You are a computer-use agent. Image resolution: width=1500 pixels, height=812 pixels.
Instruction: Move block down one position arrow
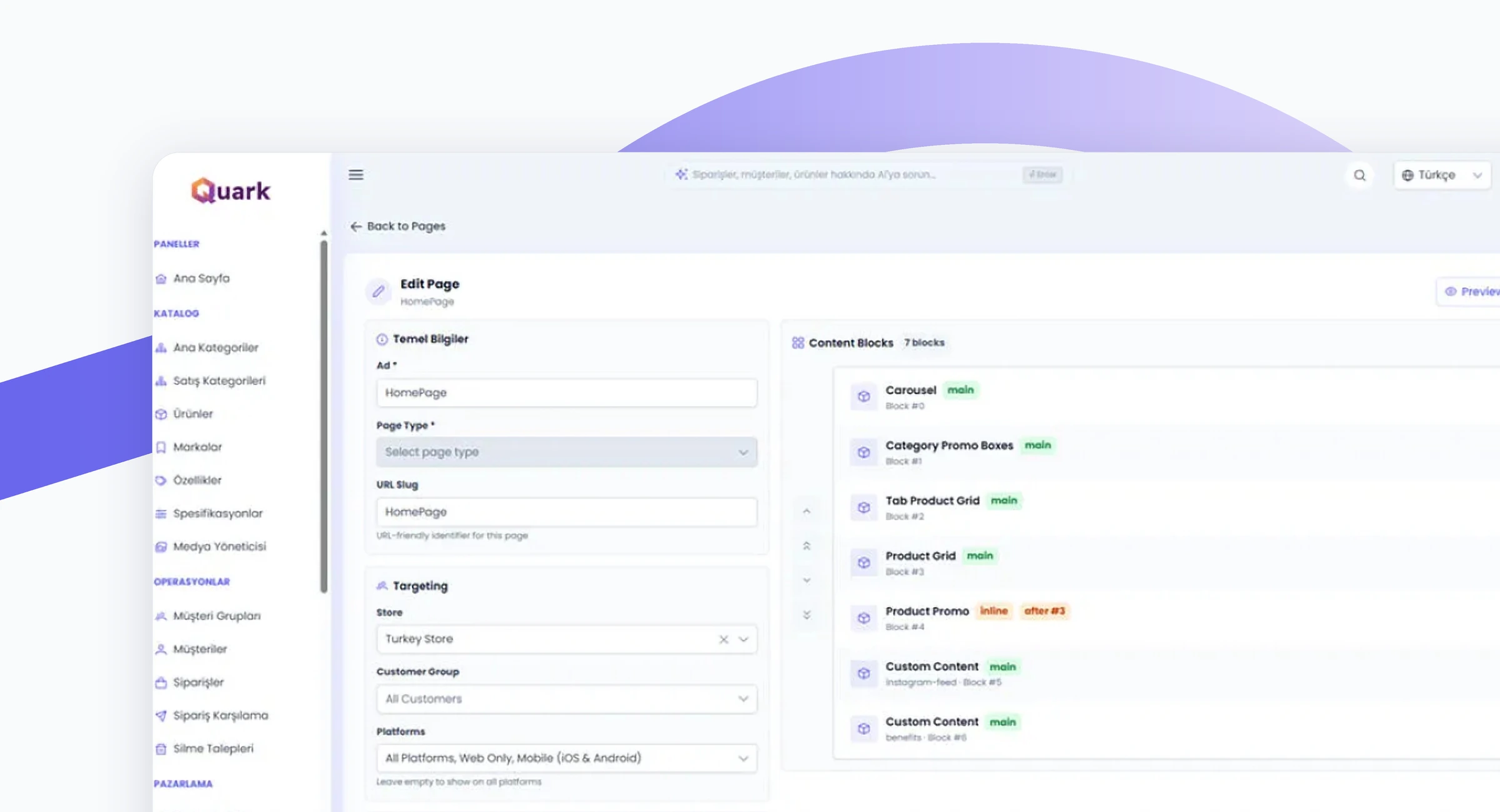(x=806, y=580)
